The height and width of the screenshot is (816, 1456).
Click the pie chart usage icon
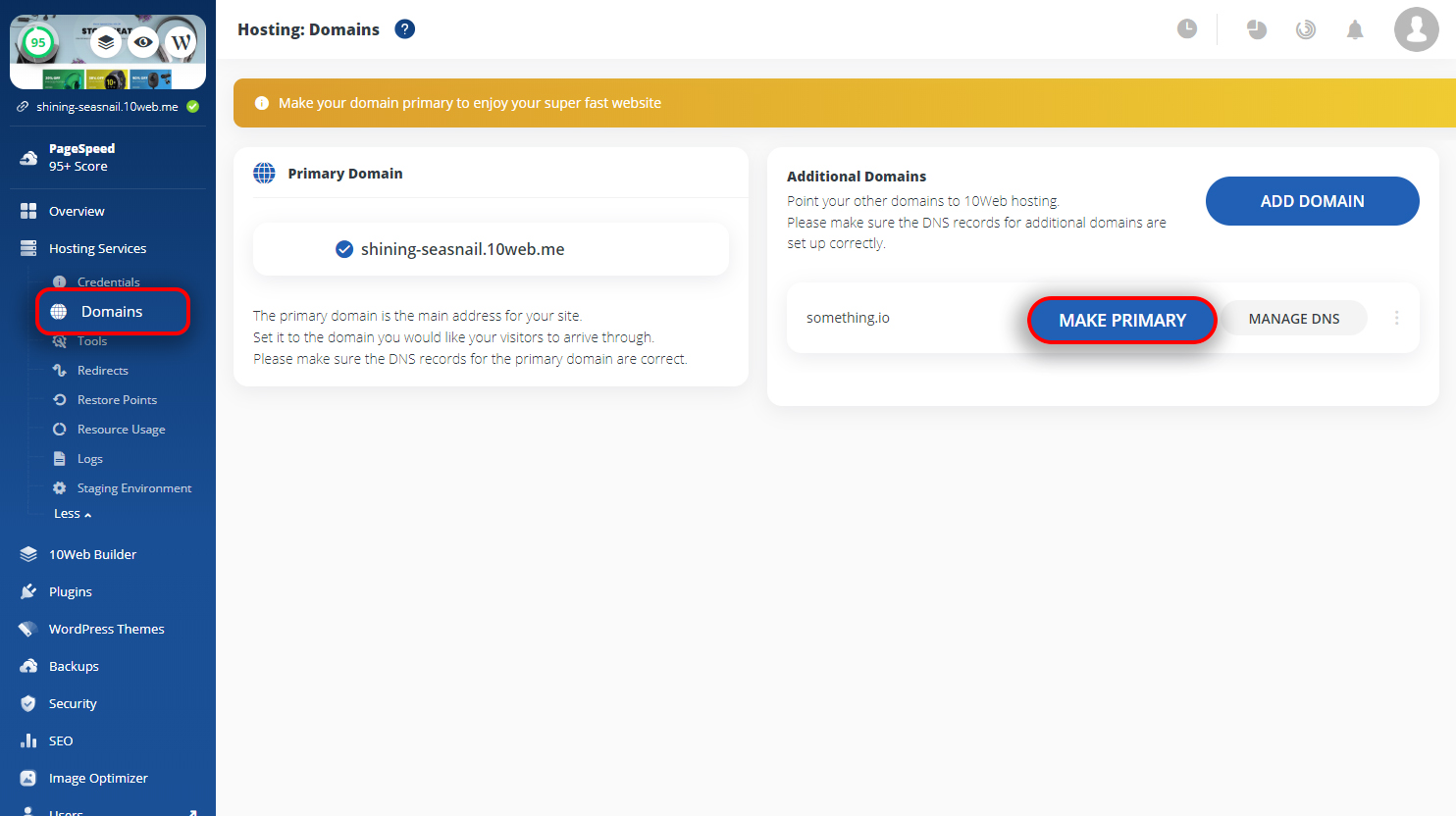[1257, 29]
